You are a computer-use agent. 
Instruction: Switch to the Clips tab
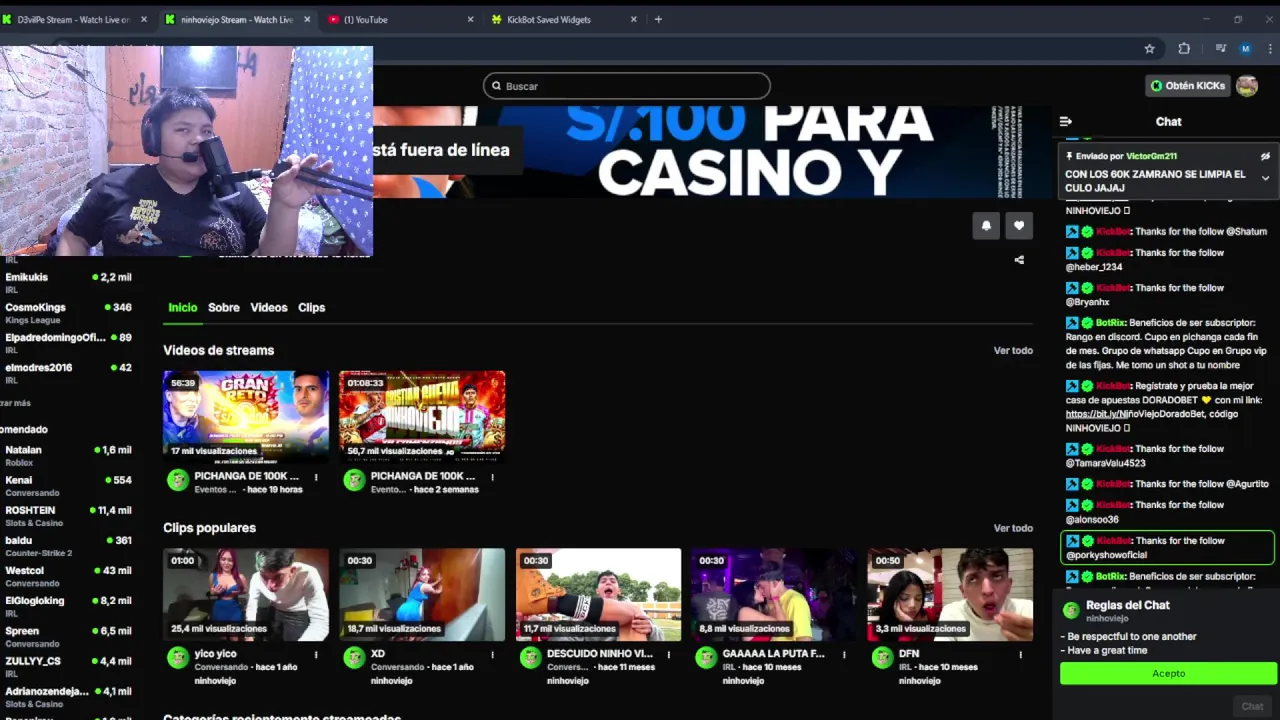pyautogui.click(x=311, y=307)
